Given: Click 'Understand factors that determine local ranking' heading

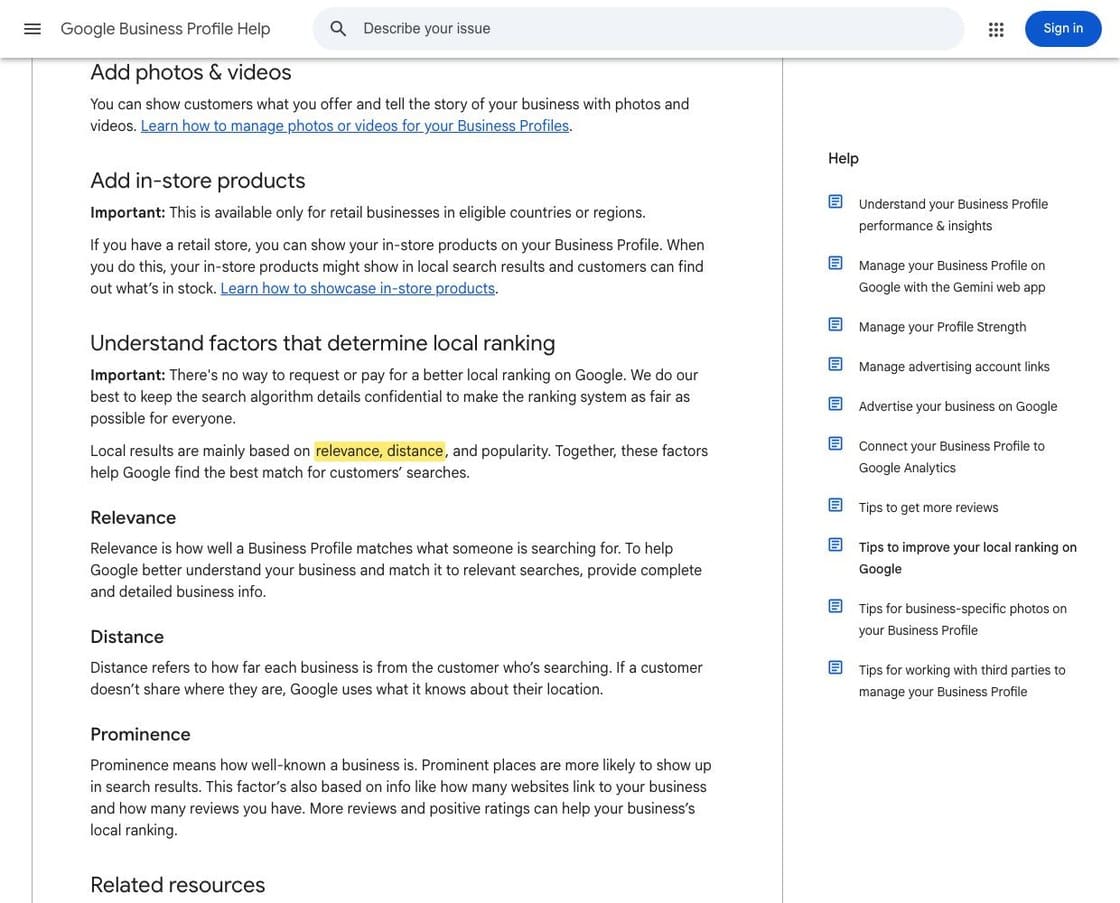Looking at the screenshot, I should pyautogui.click(x=322, y=343).
